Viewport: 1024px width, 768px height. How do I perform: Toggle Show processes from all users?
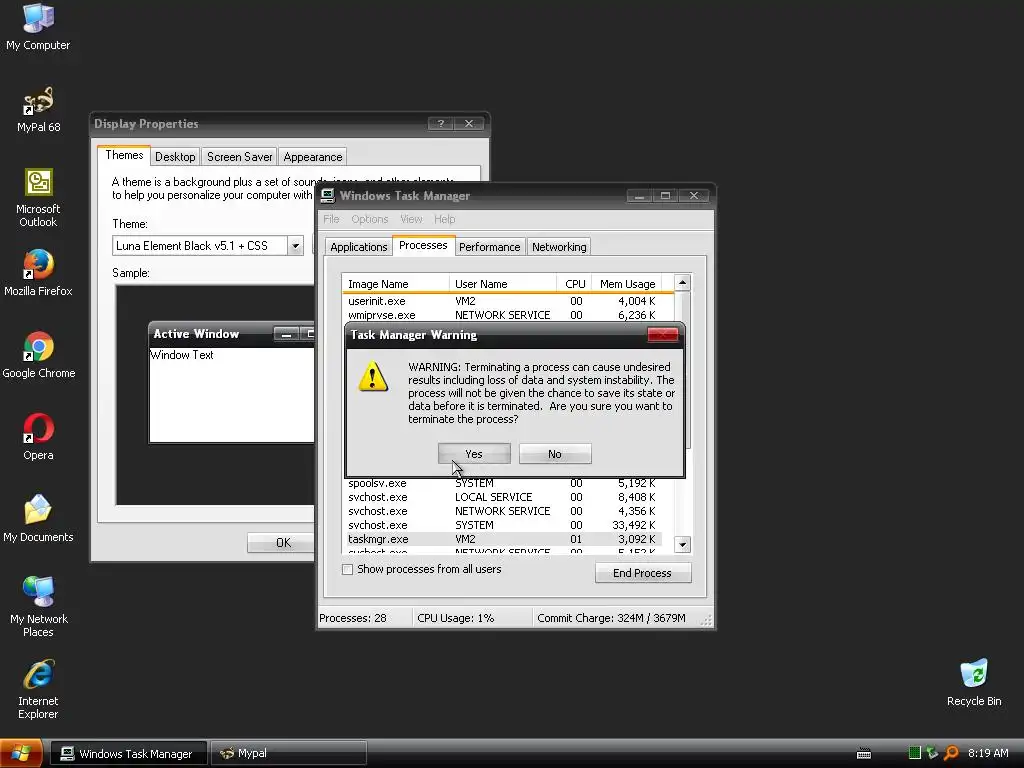coord(347,569)
